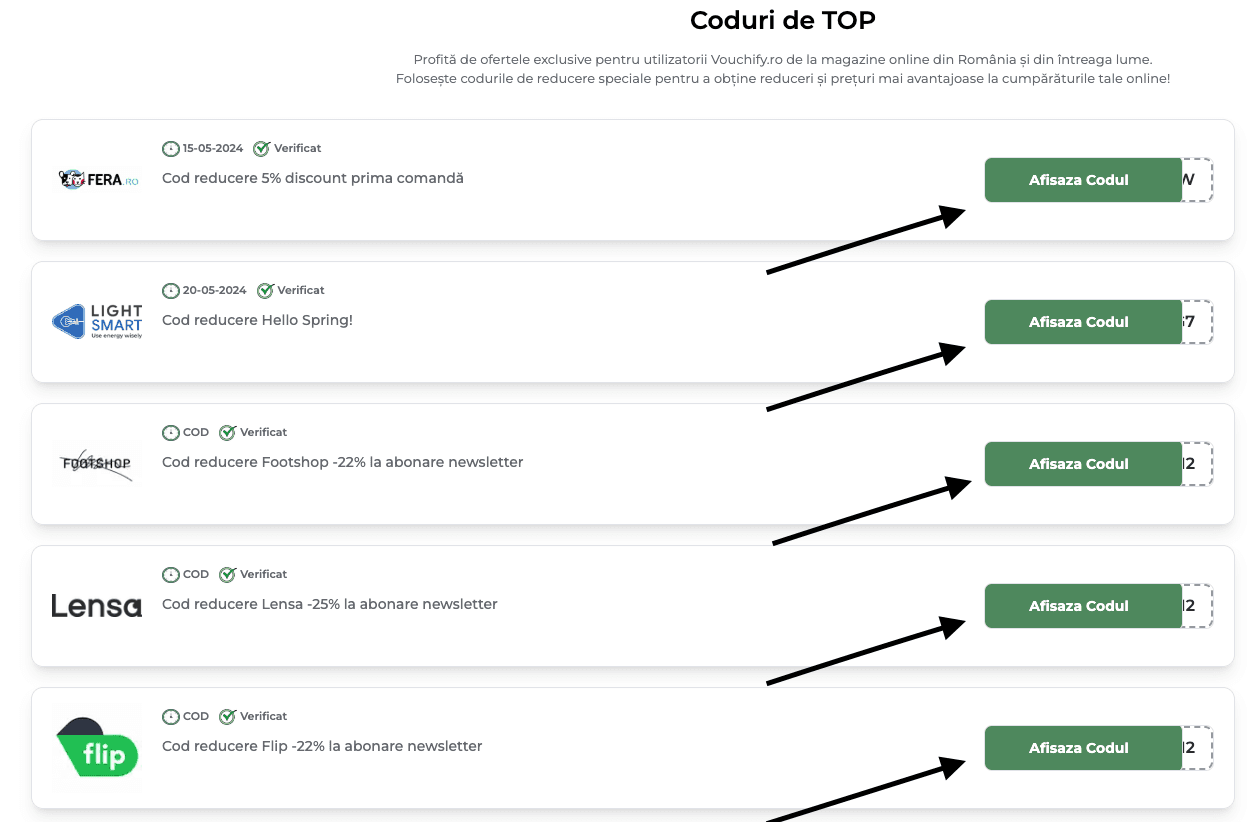Click the Verificat checkmark on the Flip offer
1247x822 pixels.
click(227, 716)
